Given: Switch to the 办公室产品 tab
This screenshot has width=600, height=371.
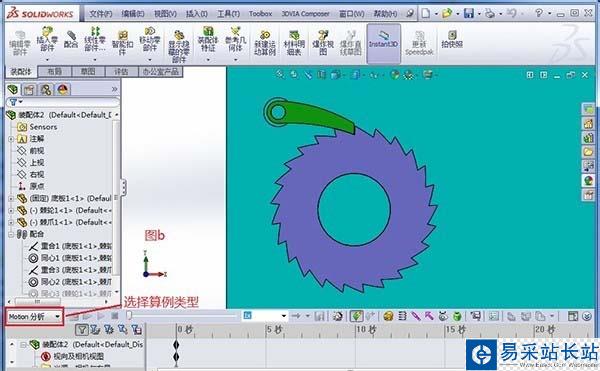Looking at the screenshot, I should click(160, 72).
